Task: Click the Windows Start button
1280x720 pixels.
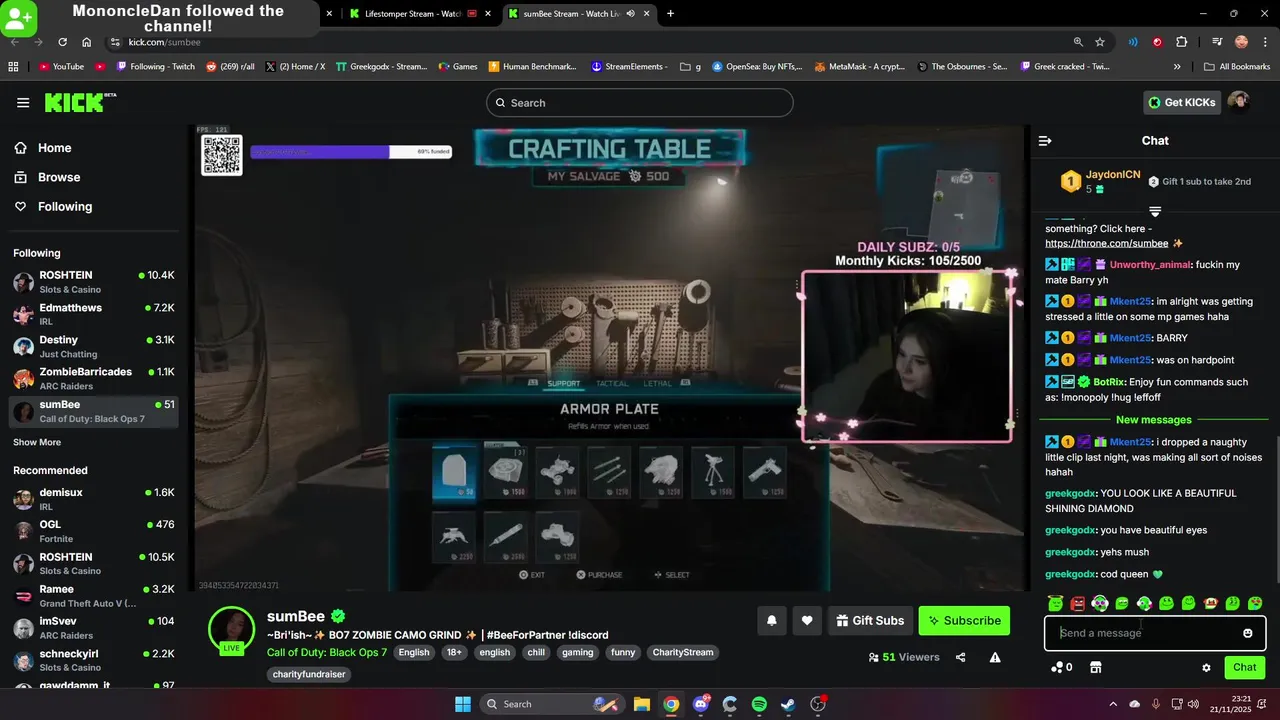Action: pyautogui.click(x=463, y=704)
